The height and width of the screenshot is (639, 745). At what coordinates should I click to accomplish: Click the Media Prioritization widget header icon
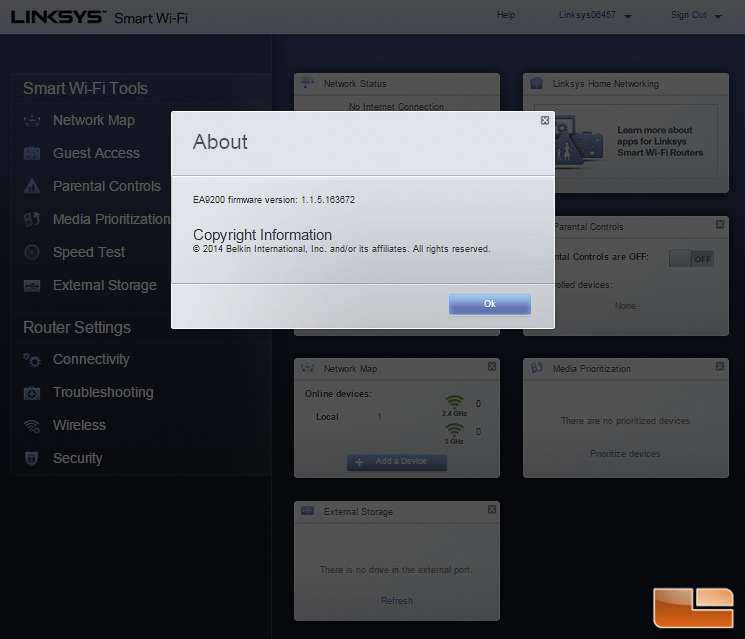pyautogui.click(x=536, y=368)
